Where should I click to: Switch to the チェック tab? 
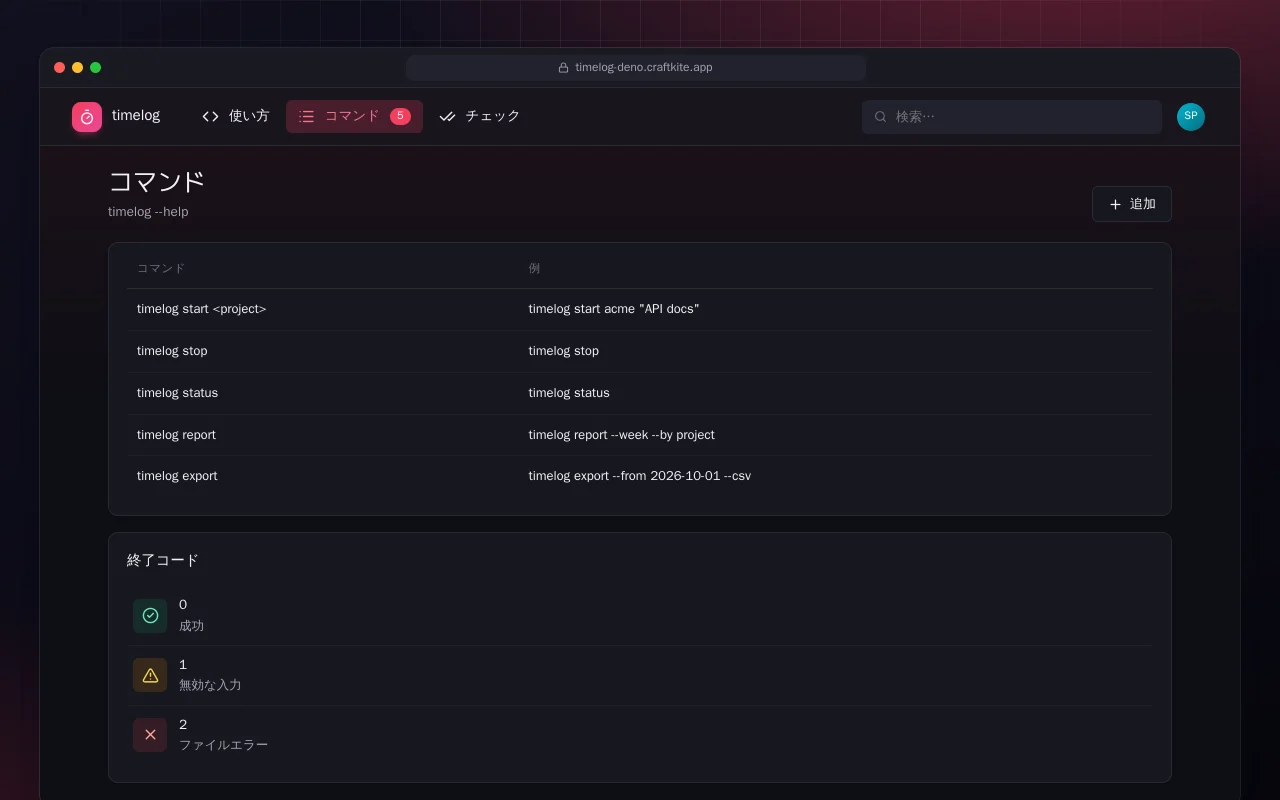(480, 116)
